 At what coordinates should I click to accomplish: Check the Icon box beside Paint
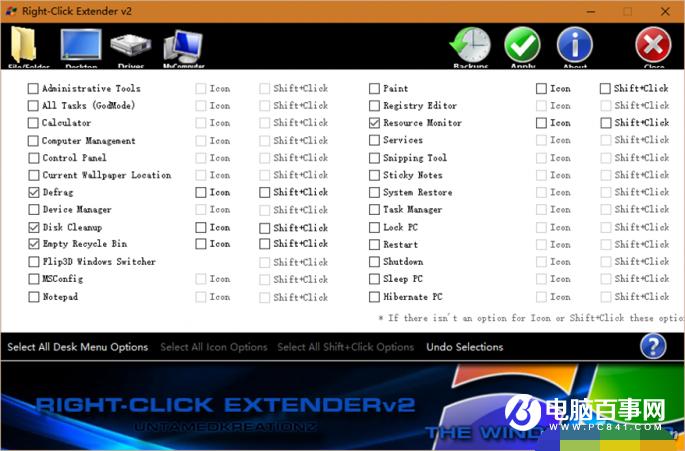(541, 89)
